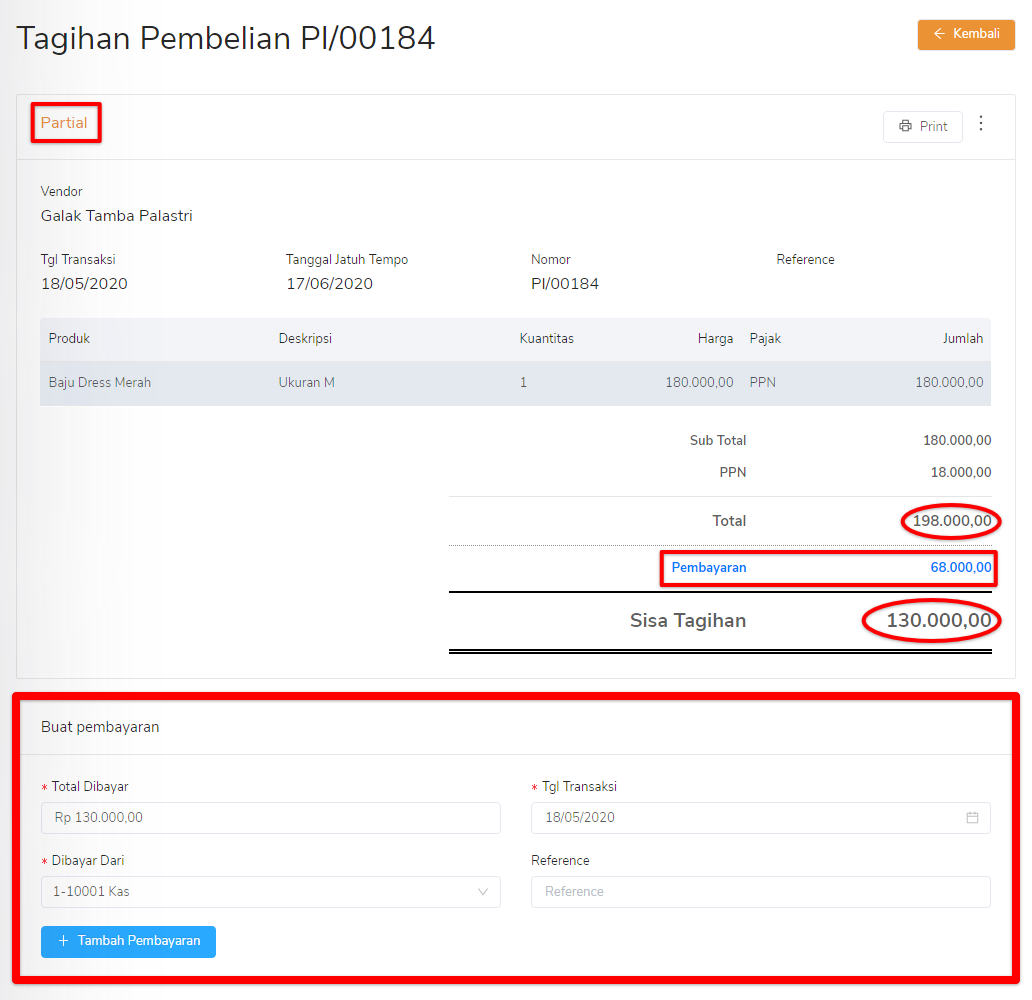
Task: Click the back arrow on Kembali button
Action: (x=938, y=34)
